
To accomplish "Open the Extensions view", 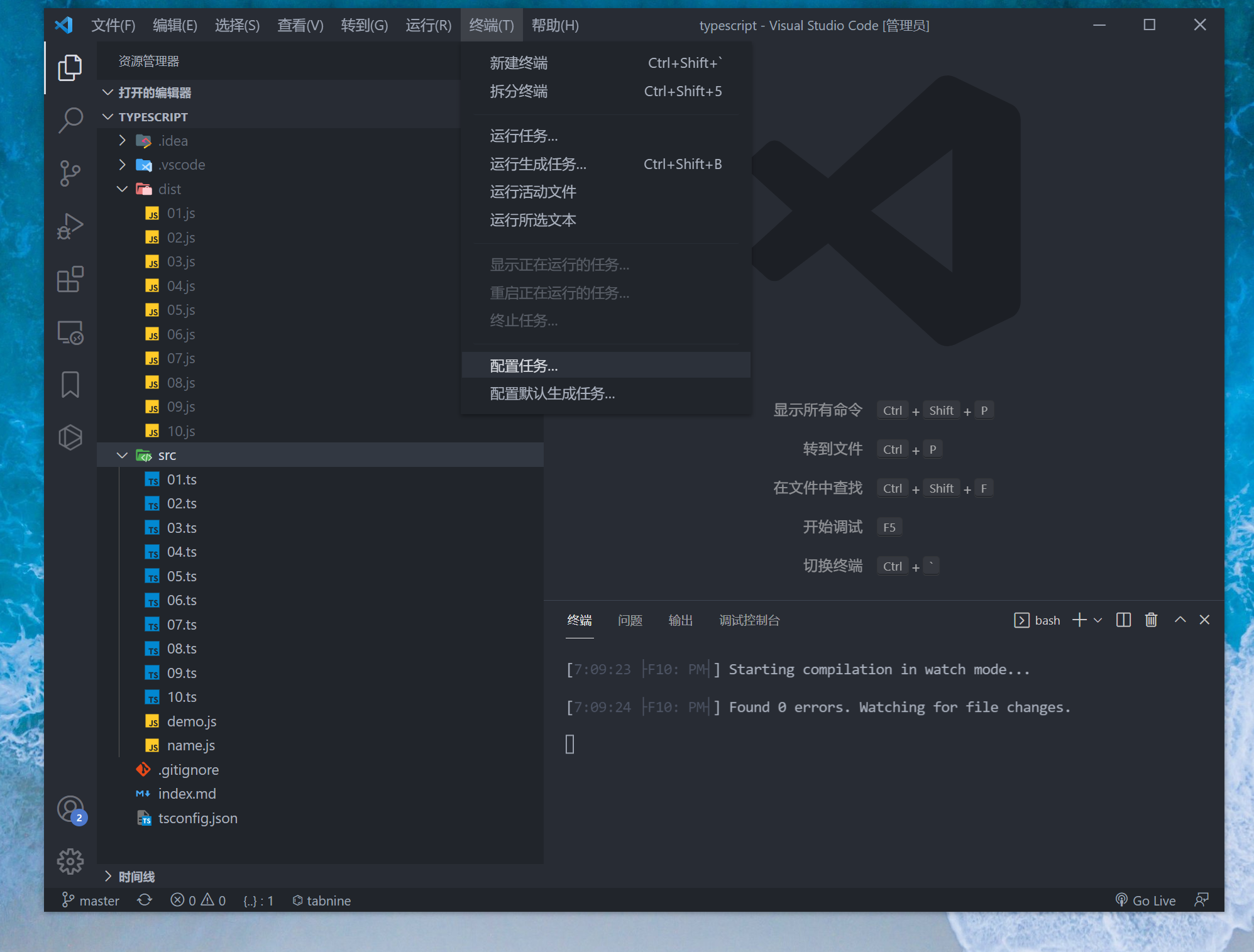I will 70,279.
